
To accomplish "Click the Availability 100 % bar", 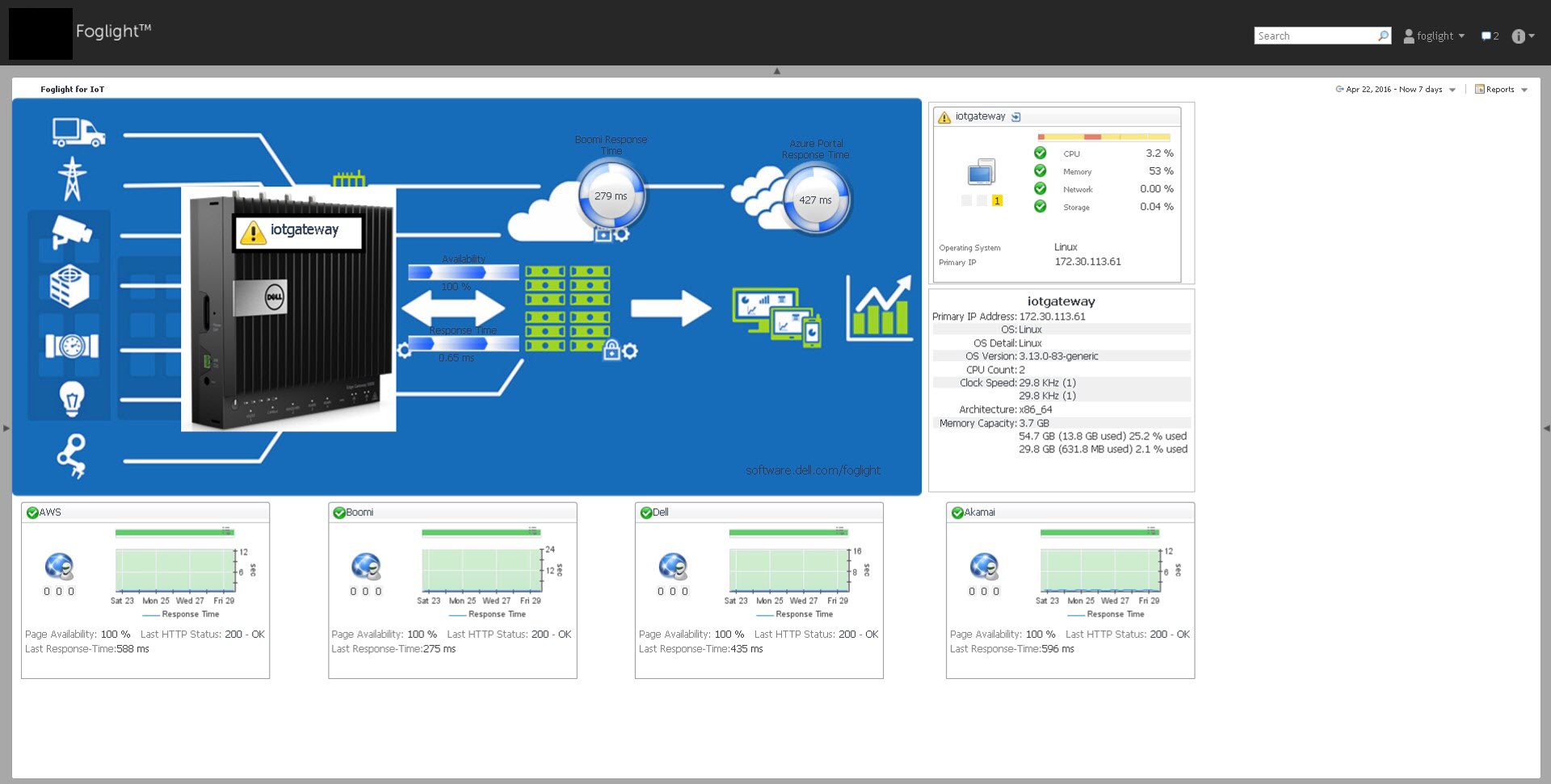I will coord(463,272).
